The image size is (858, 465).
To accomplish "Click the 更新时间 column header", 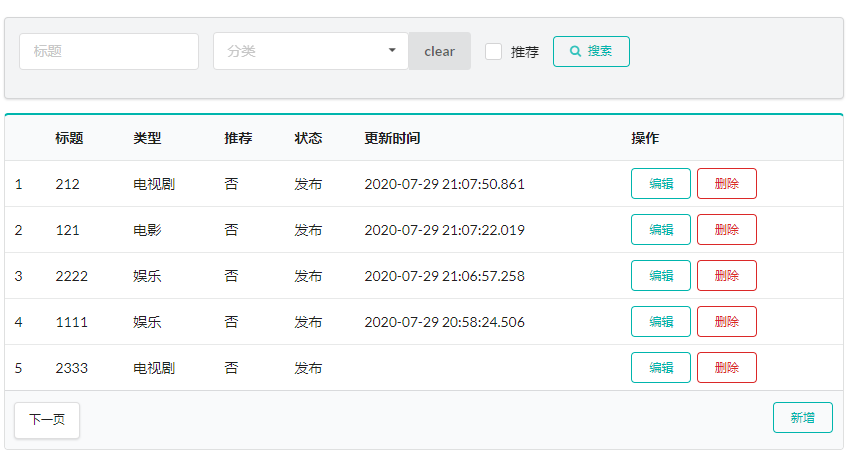I will click(392, 138).
